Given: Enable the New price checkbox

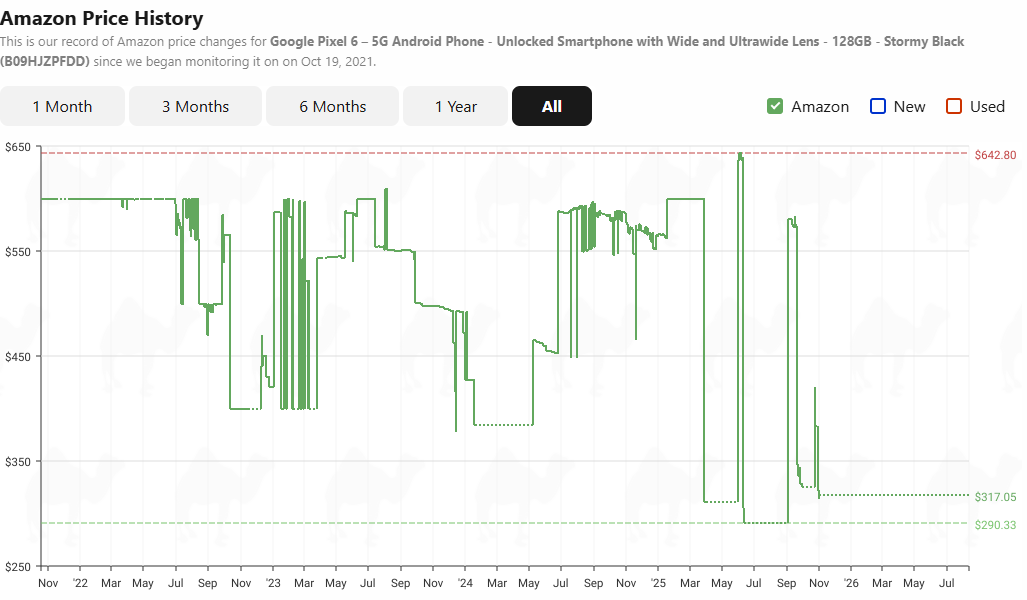Looking at the screenshot, I should click(878, 106).
